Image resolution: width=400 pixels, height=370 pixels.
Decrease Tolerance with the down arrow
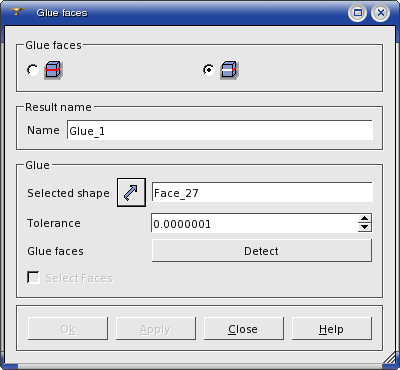(x=365, y=227)
